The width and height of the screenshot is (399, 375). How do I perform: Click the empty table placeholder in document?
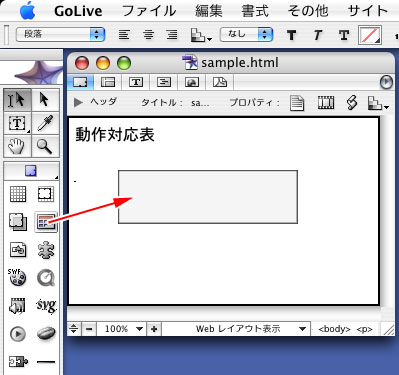coord(208,197)
